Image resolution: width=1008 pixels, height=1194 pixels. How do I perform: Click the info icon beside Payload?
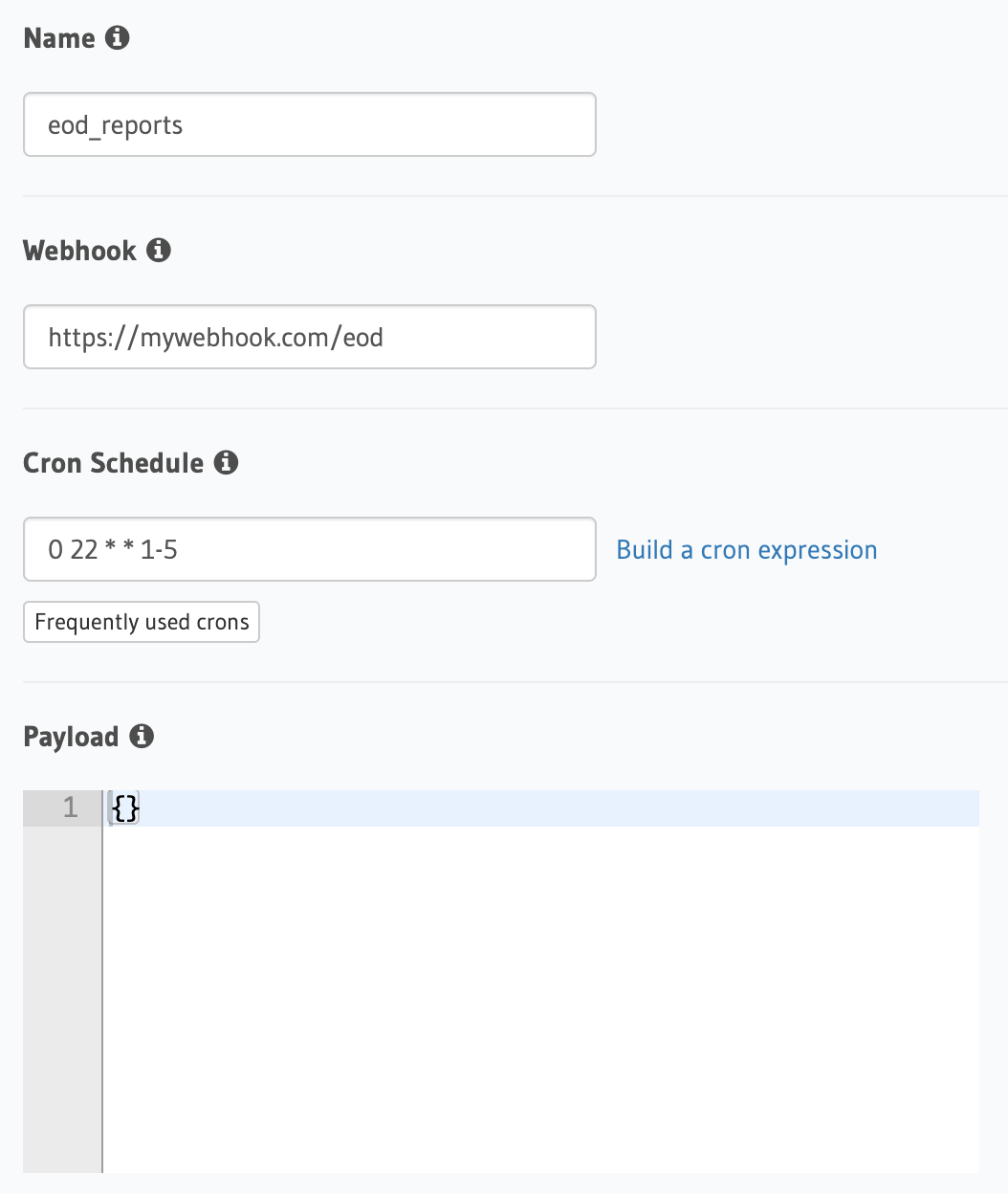tap(142, 737)
